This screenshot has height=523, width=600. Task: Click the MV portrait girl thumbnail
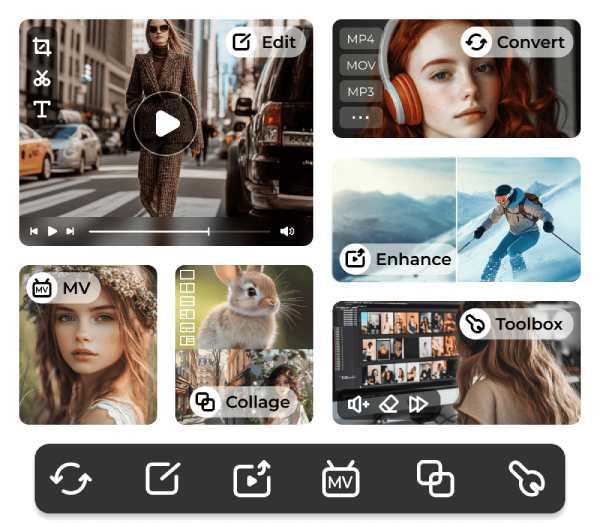pyautogui.click(x=88, y=345)
